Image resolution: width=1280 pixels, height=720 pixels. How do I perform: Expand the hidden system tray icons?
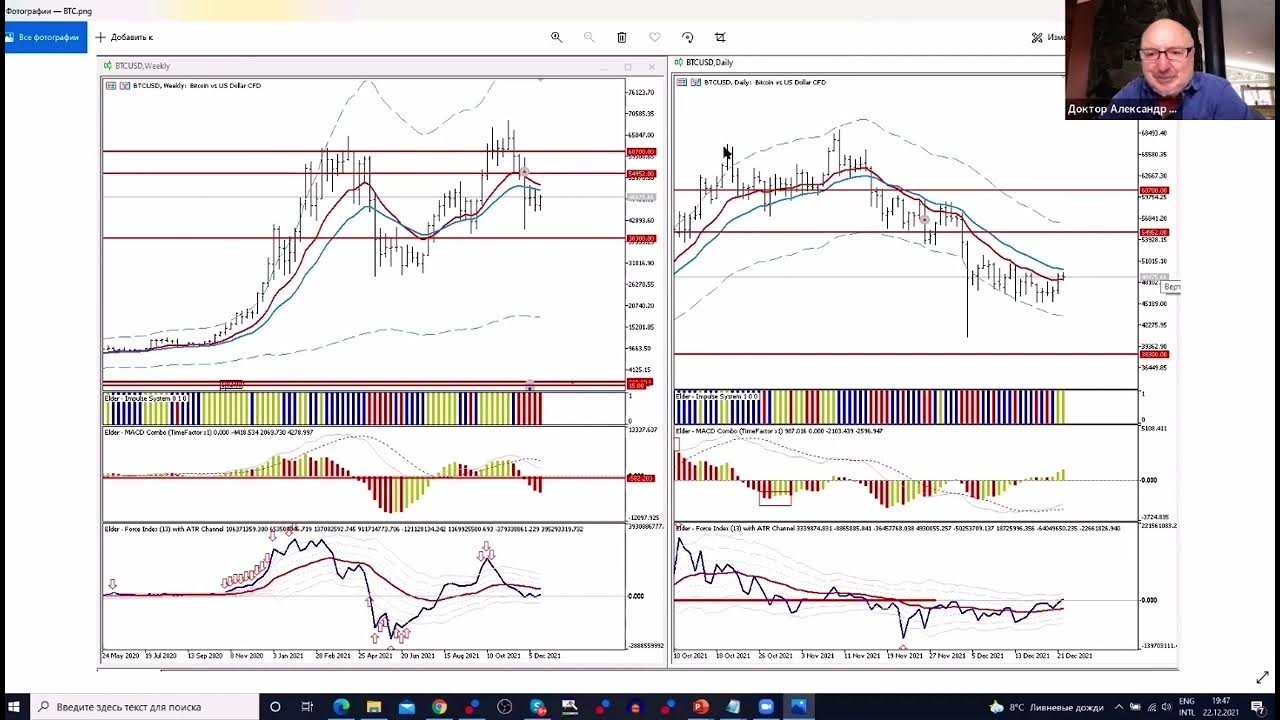click(x=1118, y=707)
